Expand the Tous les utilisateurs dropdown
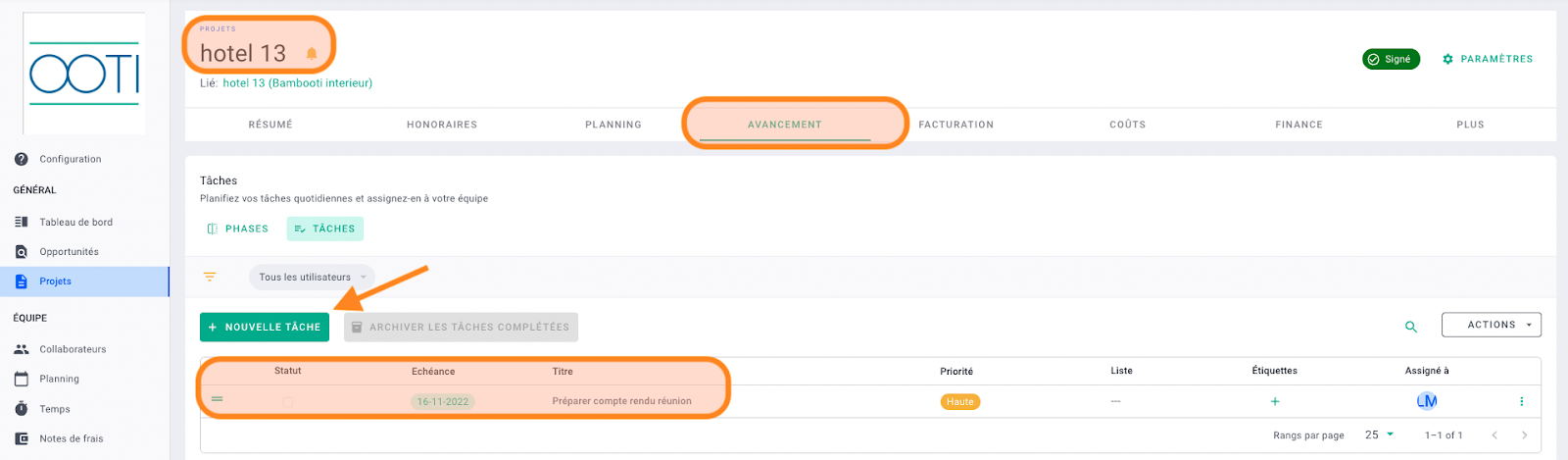Image resolution: width=1568 pixels, height=460 pixels. [312, 277]
